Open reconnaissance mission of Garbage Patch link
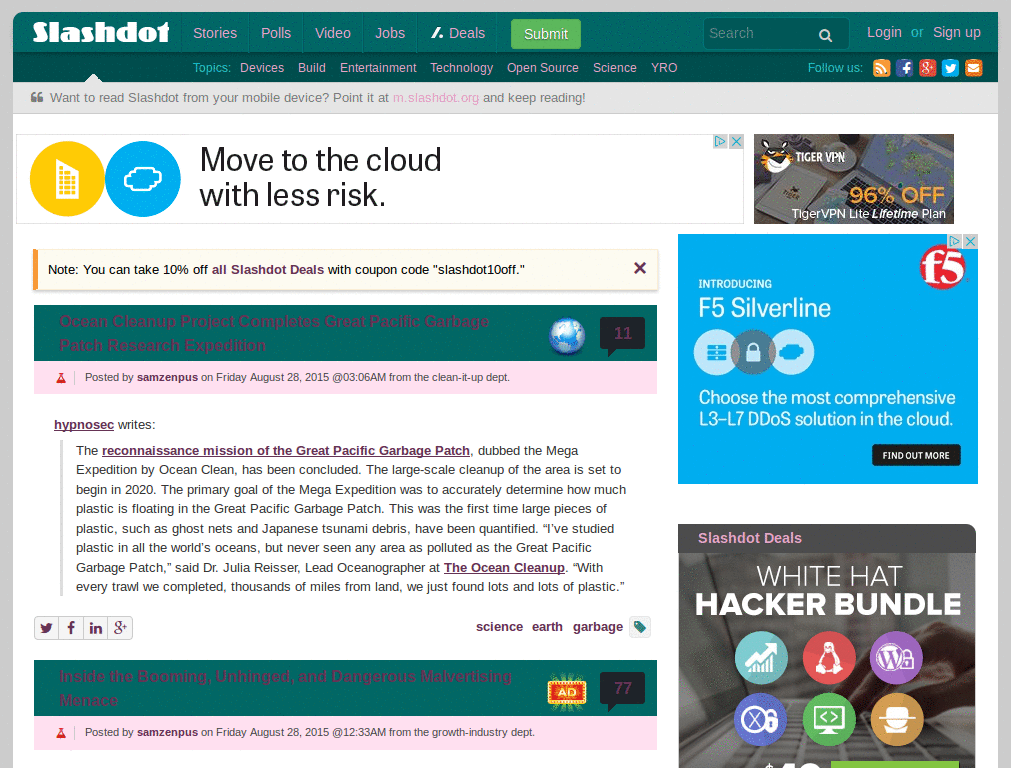This screenshot has width=1024, height=768. point(286,451)
